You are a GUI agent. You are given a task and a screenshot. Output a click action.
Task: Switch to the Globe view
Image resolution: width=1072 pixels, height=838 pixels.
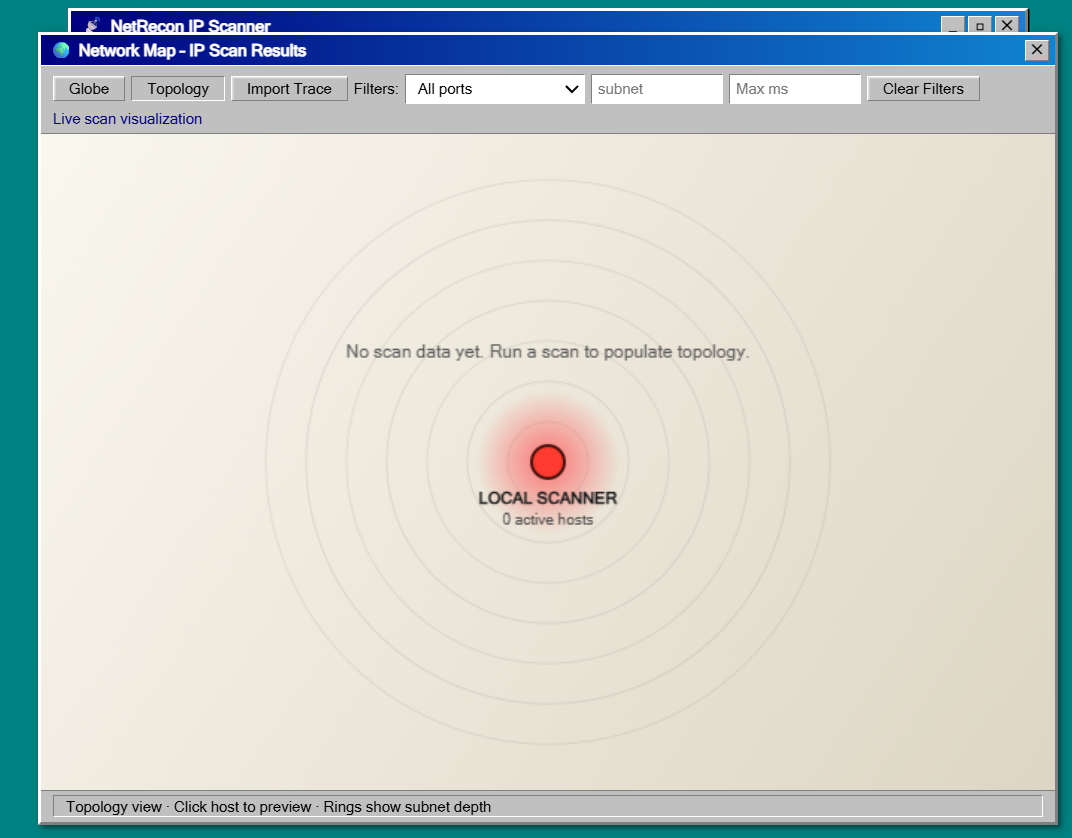(x=89, y=89)
